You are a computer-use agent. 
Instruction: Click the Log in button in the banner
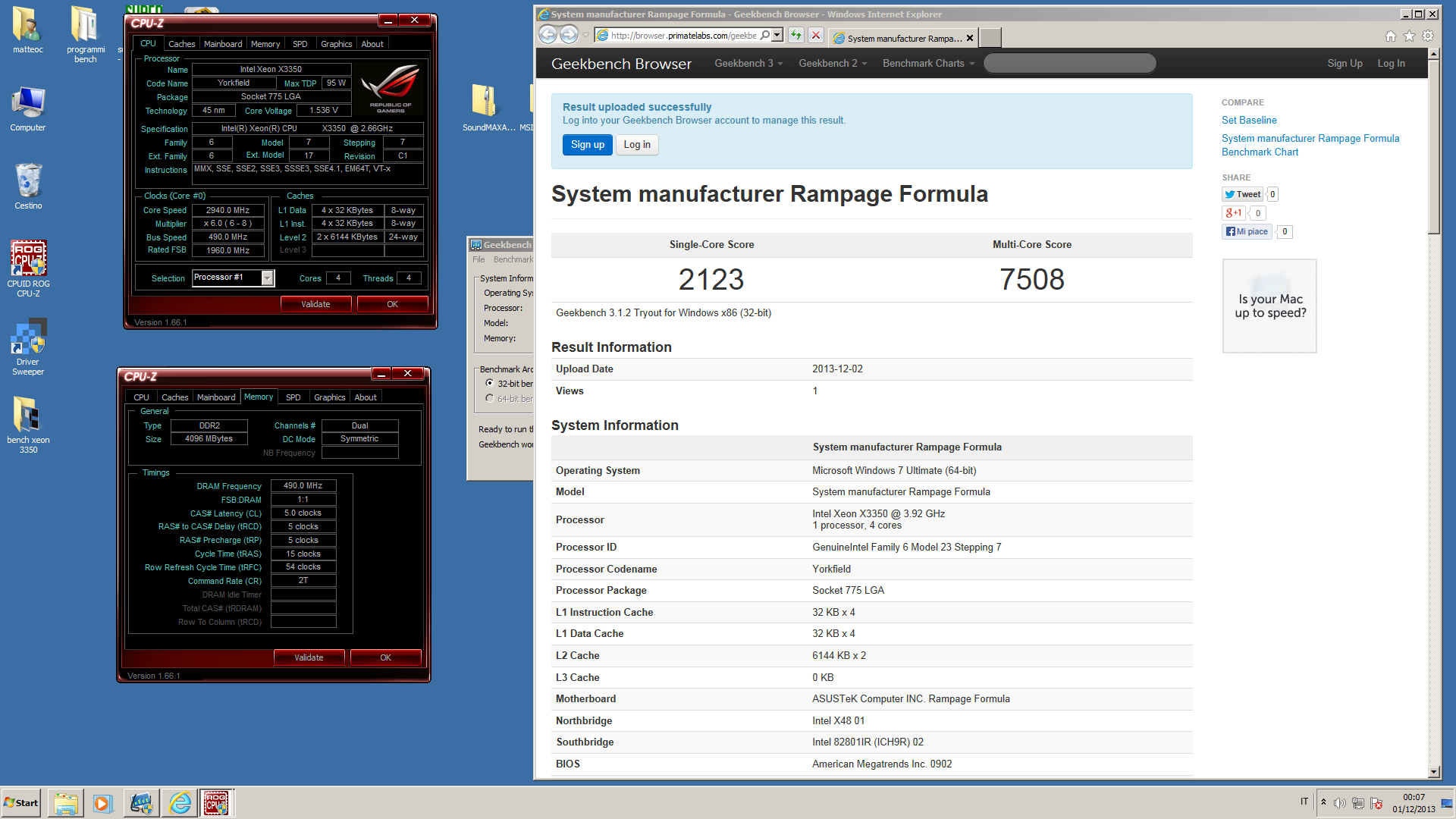[x=637, y=145]
